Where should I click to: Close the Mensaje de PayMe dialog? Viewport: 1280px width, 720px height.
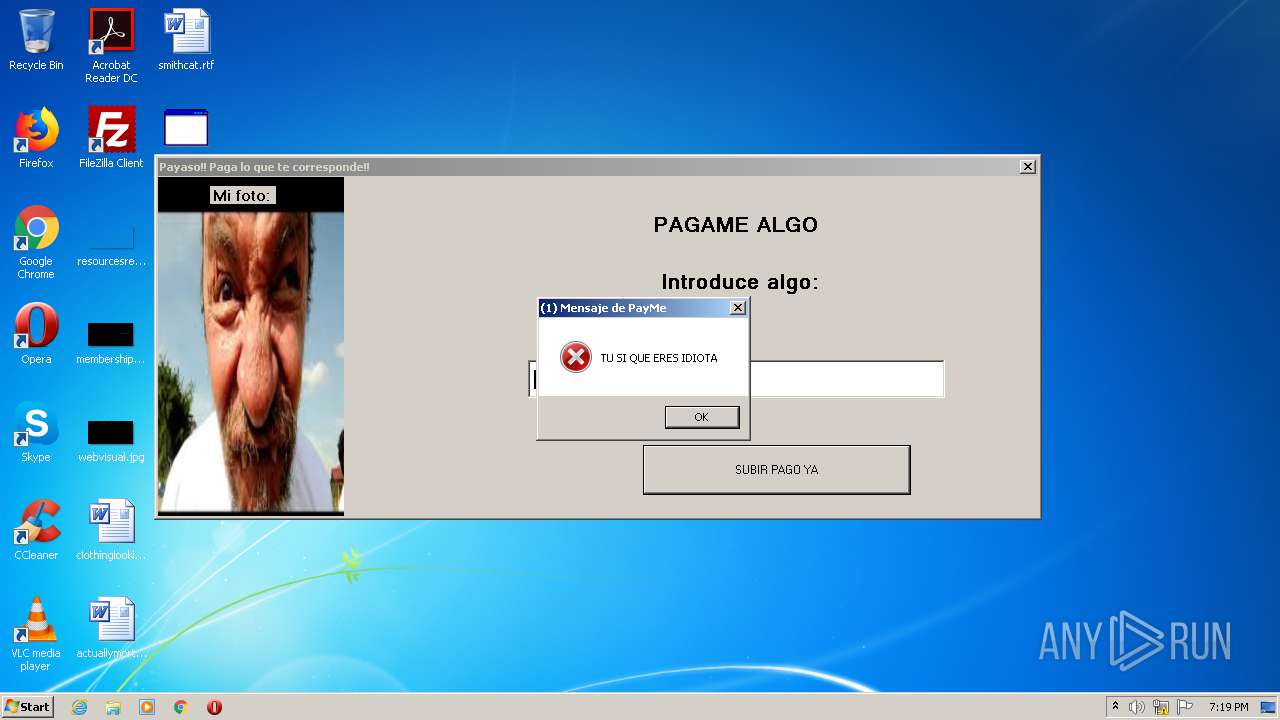point(738,308)
